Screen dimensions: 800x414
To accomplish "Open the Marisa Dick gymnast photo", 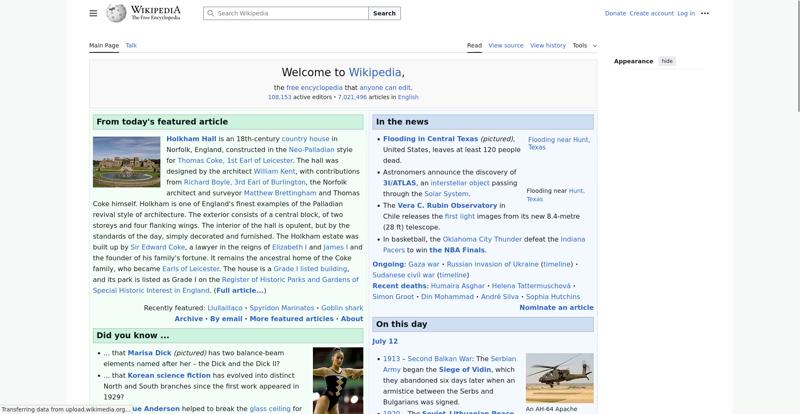I will [x=338, y=380].
